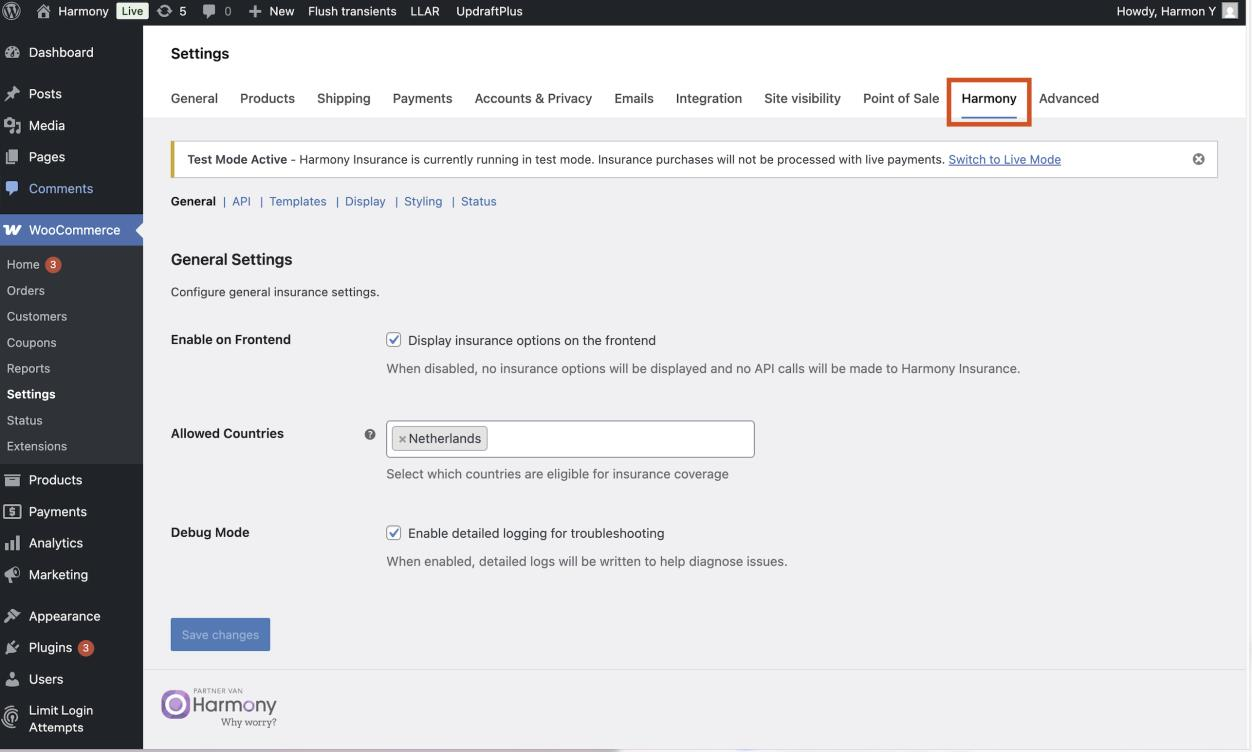Remove the Netherlands country tag

[402, 439]
